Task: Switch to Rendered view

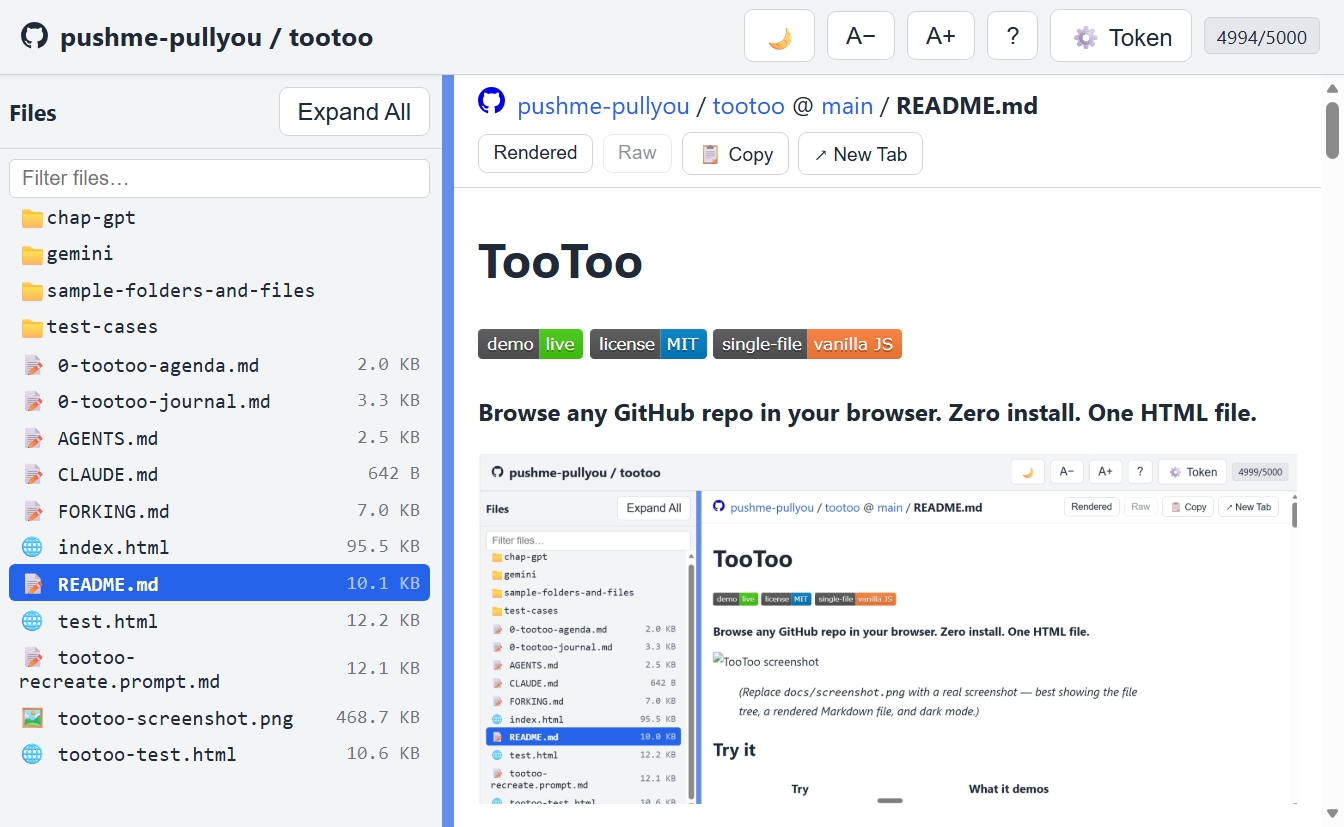Action: click(x=535, y=153)
